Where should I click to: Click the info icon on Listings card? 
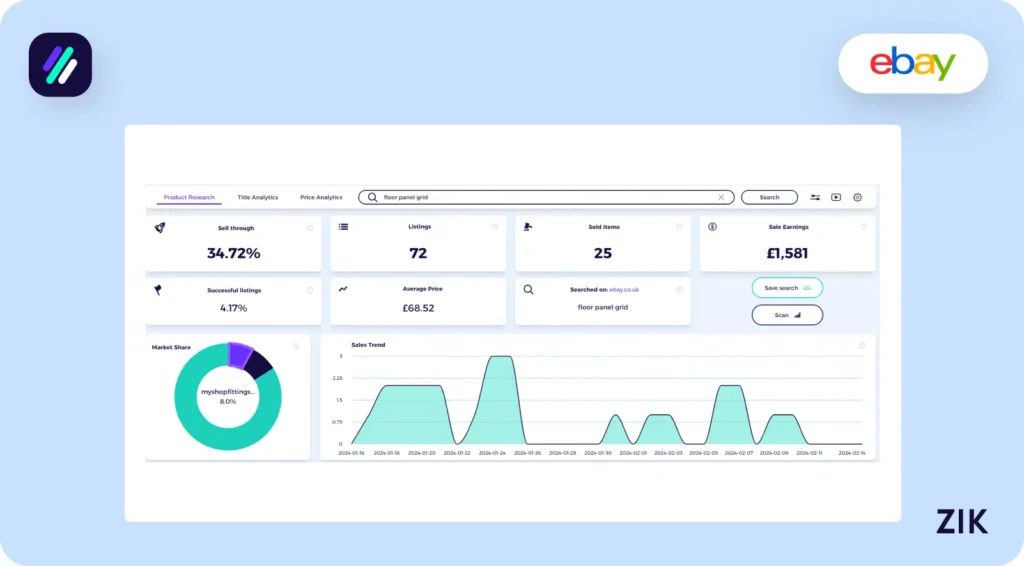click(x=495, y=227)
